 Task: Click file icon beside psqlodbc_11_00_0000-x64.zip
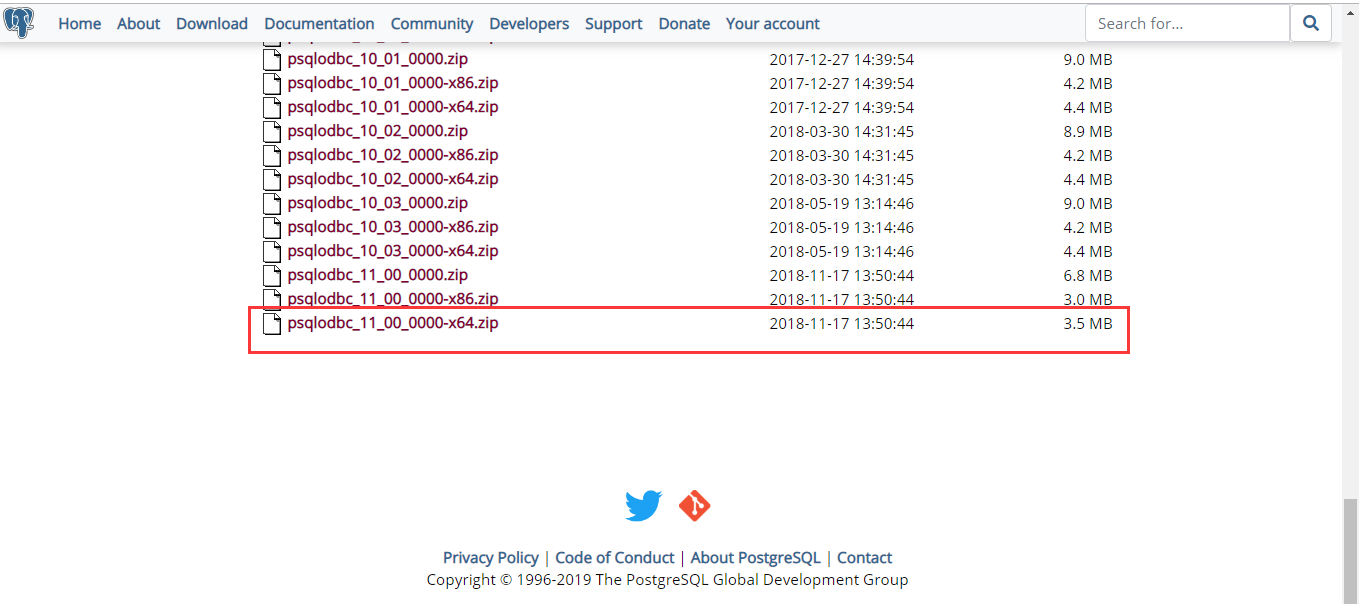272,323
